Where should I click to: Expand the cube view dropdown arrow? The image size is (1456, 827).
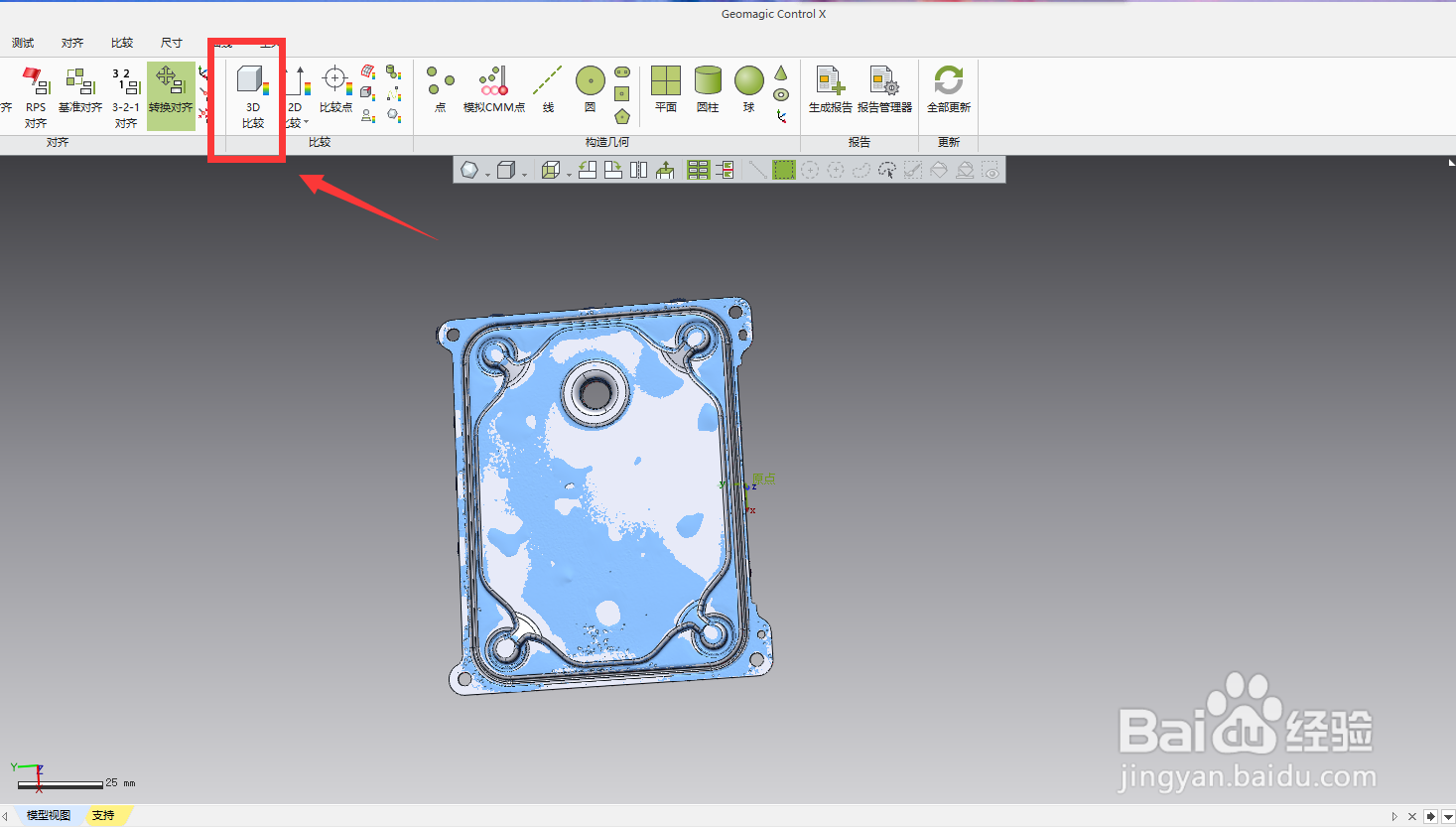point(525,175)
